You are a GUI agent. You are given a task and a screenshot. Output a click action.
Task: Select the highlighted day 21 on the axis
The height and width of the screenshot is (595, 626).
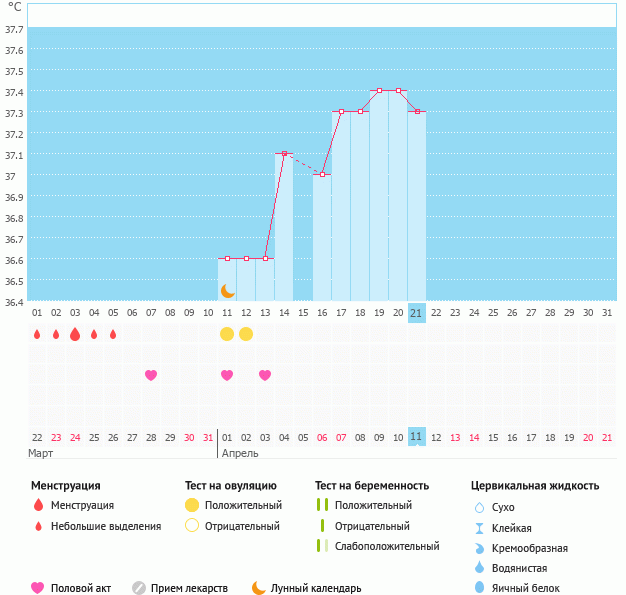[x=417, y=313]
